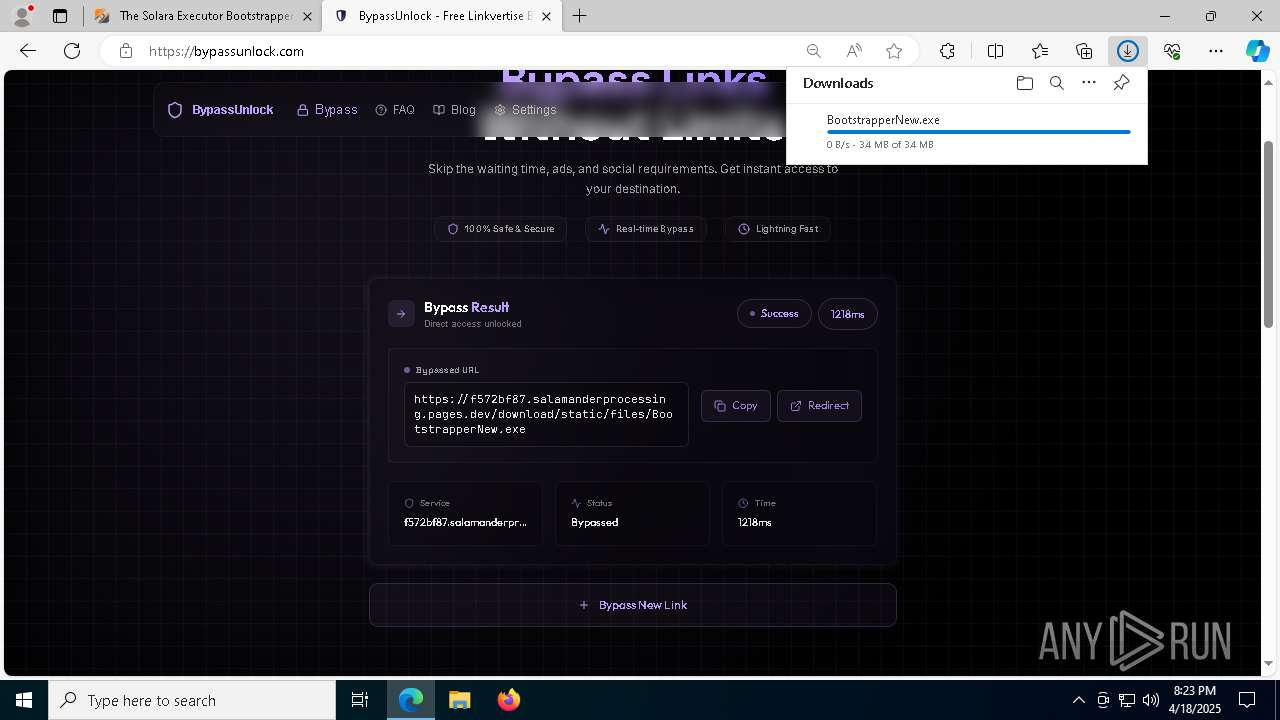The width and height of the screenshot is (1280, 720).
Task: Click the Service card f572bf87.salamanderpr...
Action: pos(466,514)
